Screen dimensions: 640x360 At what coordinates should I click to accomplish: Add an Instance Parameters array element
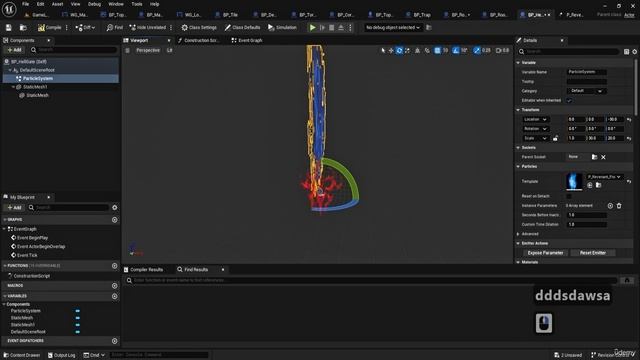pos(610,206)
